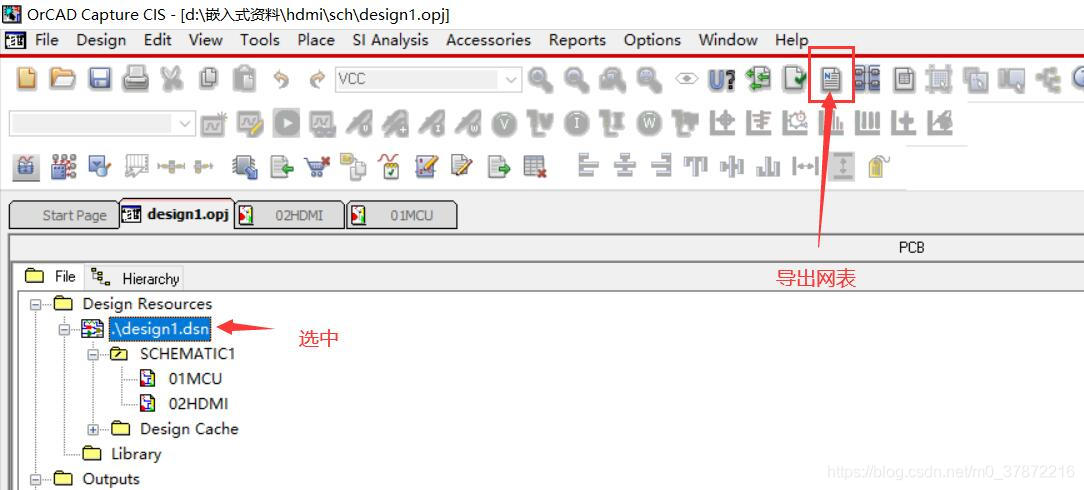Click the Cut scissors icon
1084x490 pixels.
click(x=172, y=79)
